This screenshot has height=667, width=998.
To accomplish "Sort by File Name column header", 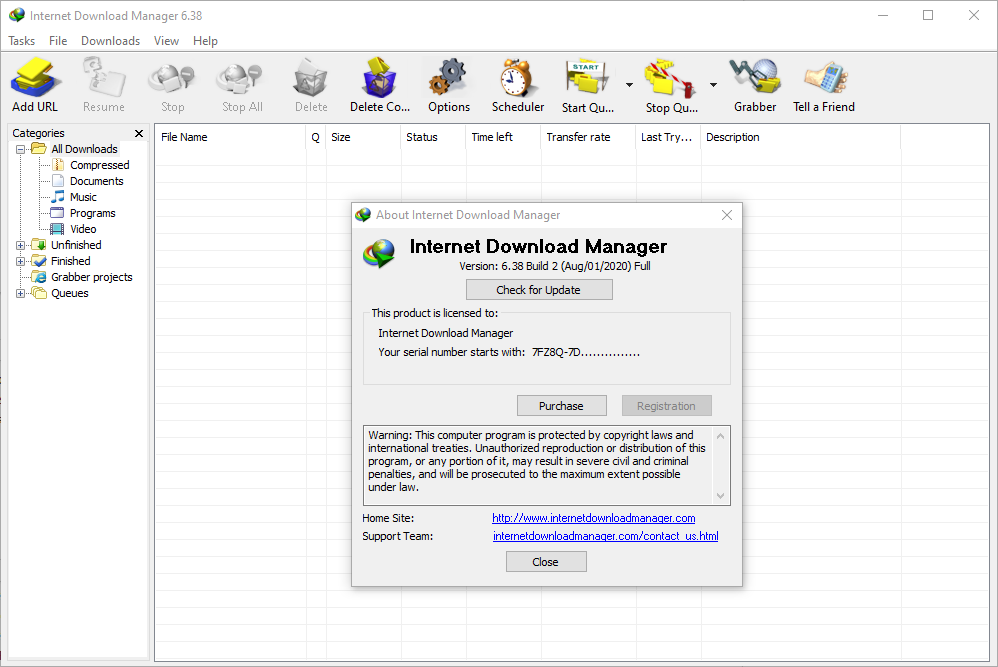I will point(231,137).
